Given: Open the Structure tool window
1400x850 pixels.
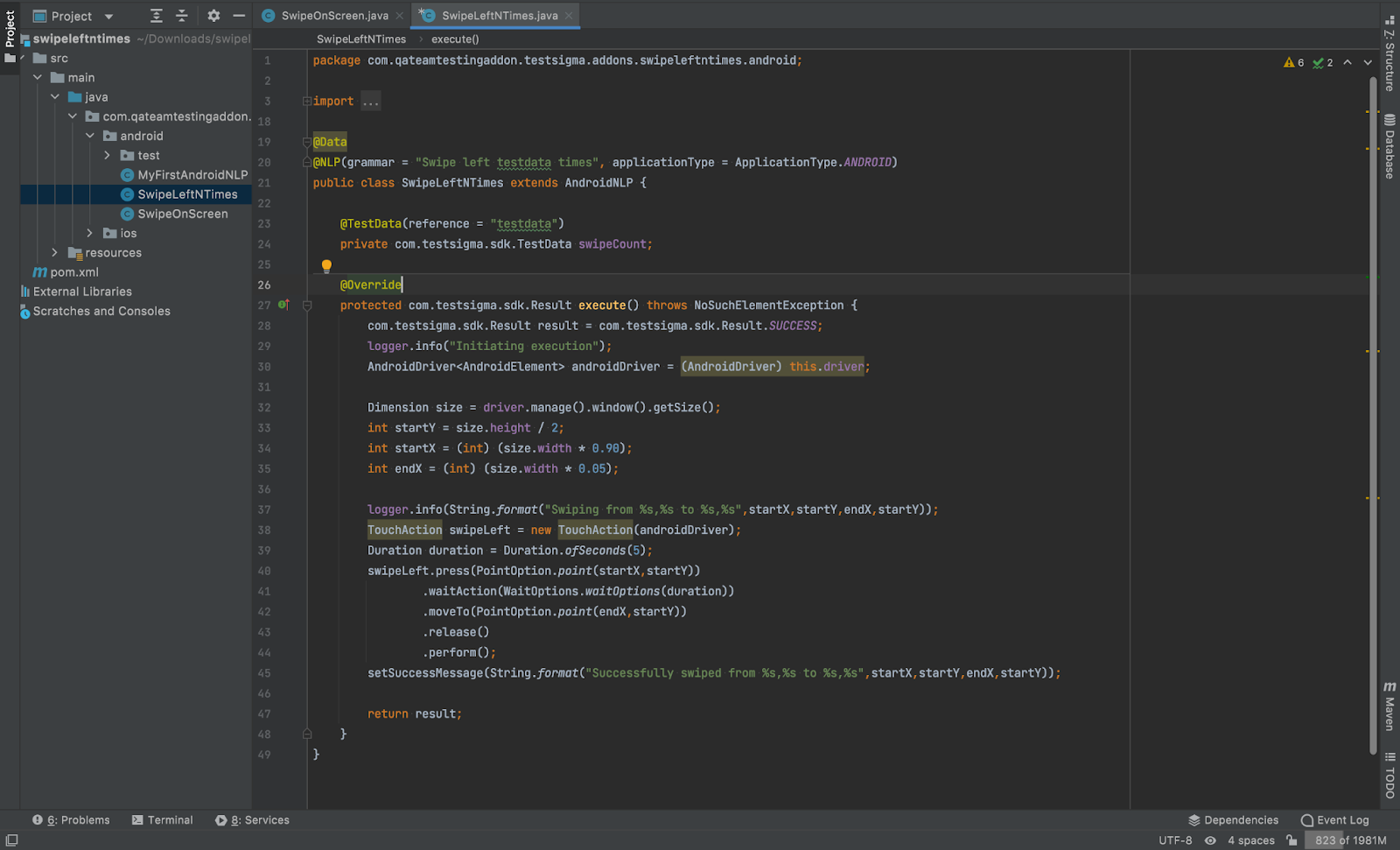Looking at the screenshot, I should (x=1389, y=54).
